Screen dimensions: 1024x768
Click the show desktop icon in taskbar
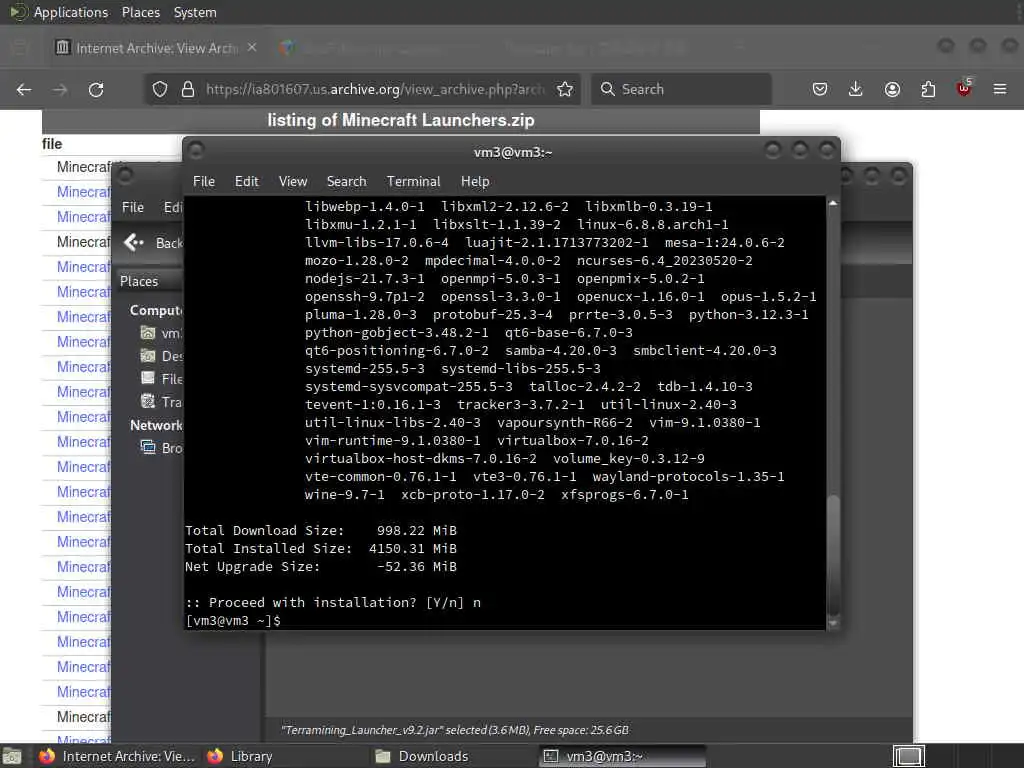coord(12,756)
